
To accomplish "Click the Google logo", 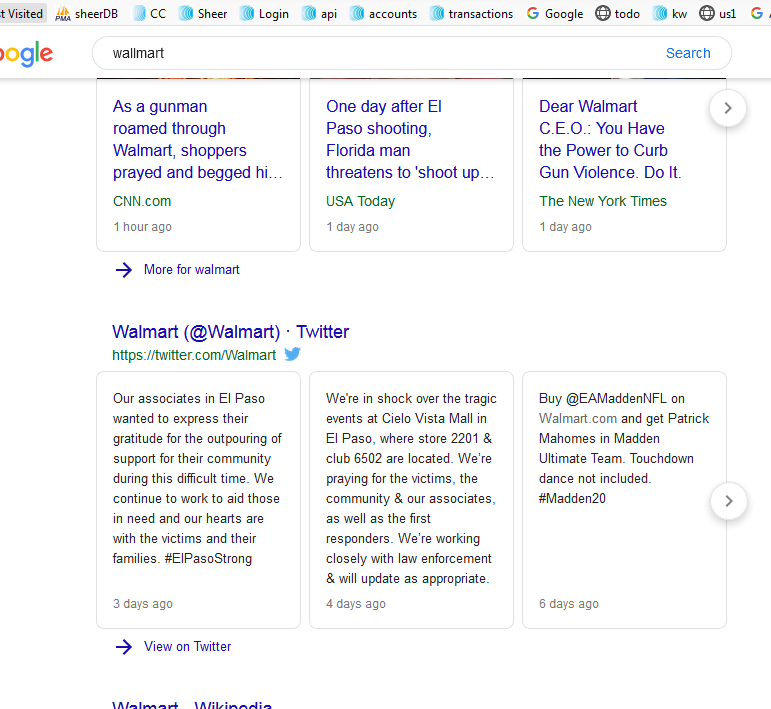I will click(x=26, y=53).
